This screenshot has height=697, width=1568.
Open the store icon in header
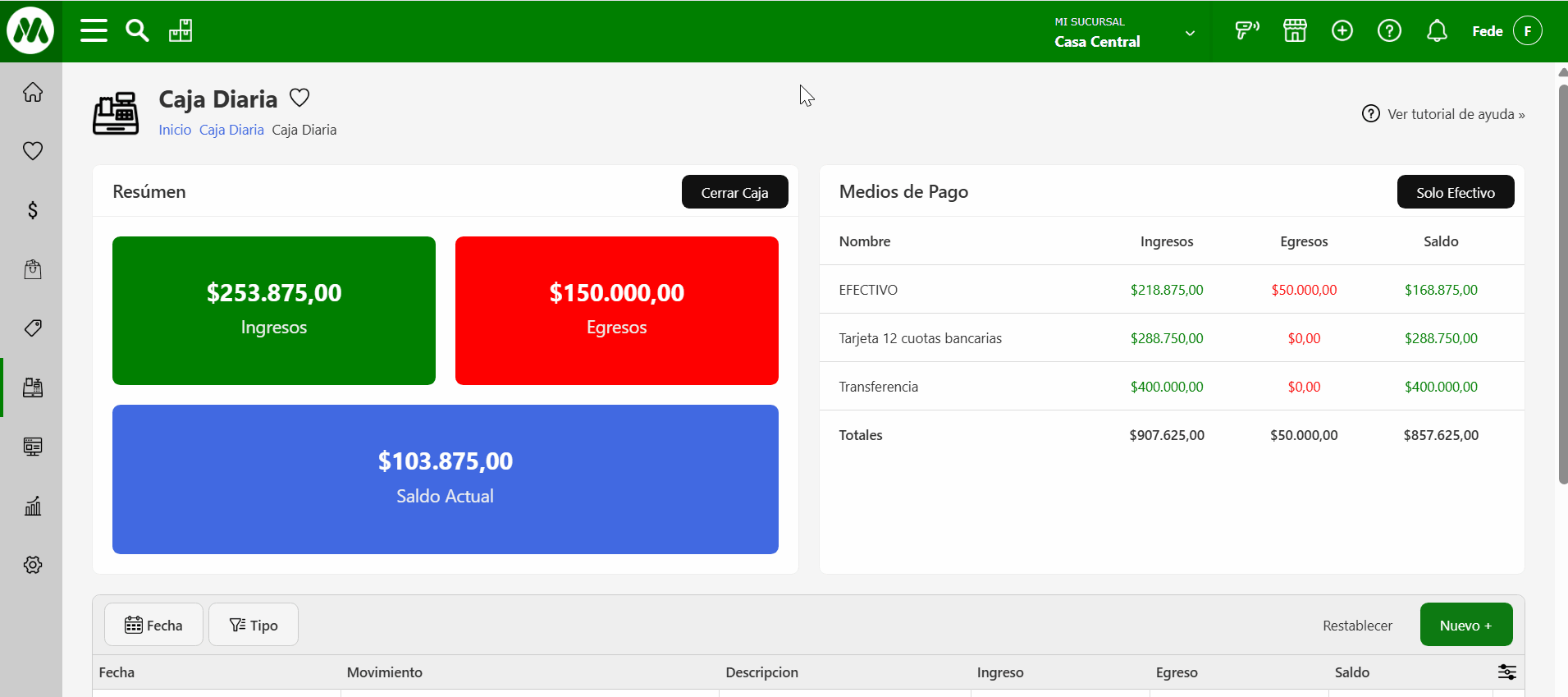(x=1295, y=31)
